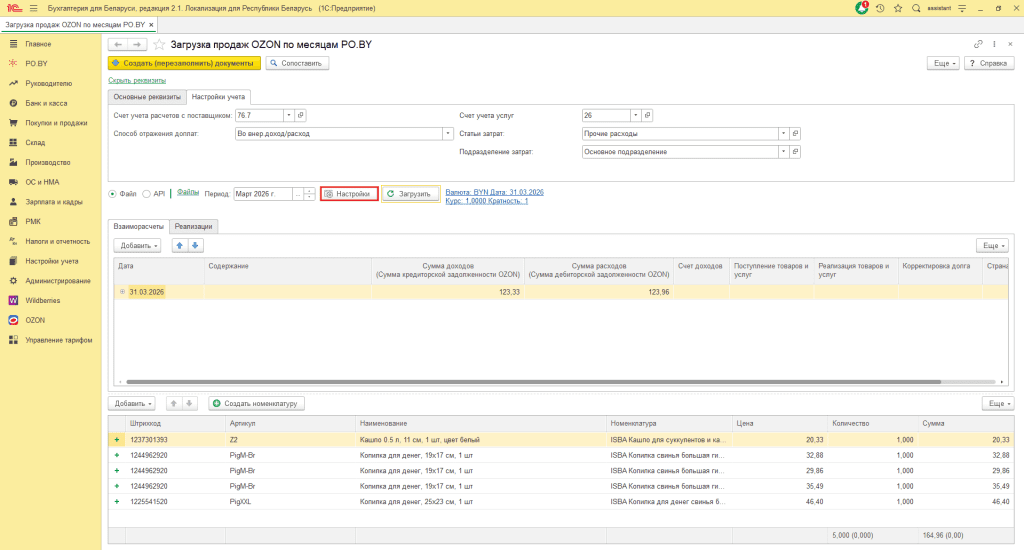Click horizontal scrollbar of settlements table

tap(534, 381)
